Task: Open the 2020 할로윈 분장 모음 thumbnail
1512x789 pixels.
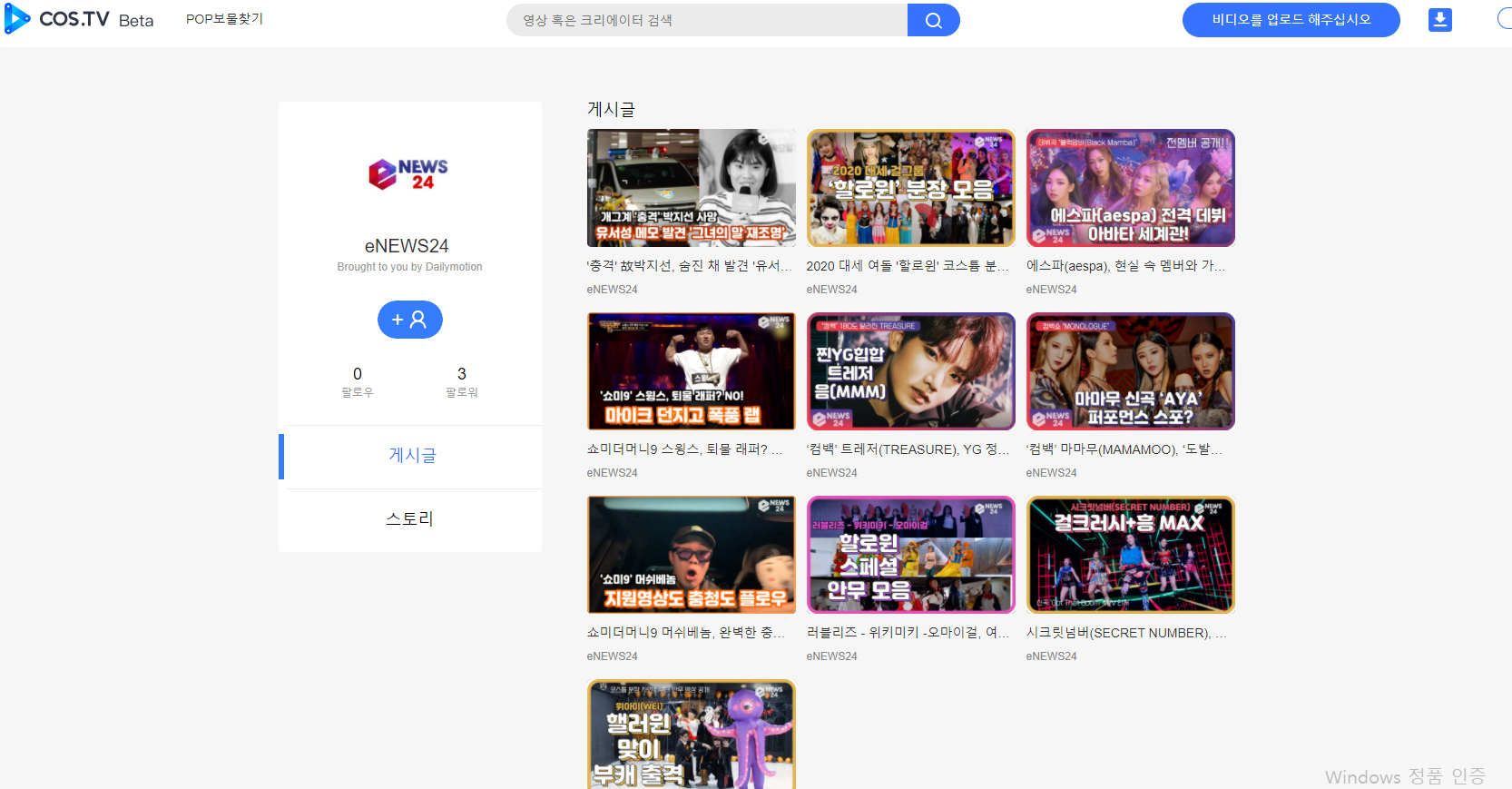Action: pyautogui.click(x=911, y=188)
